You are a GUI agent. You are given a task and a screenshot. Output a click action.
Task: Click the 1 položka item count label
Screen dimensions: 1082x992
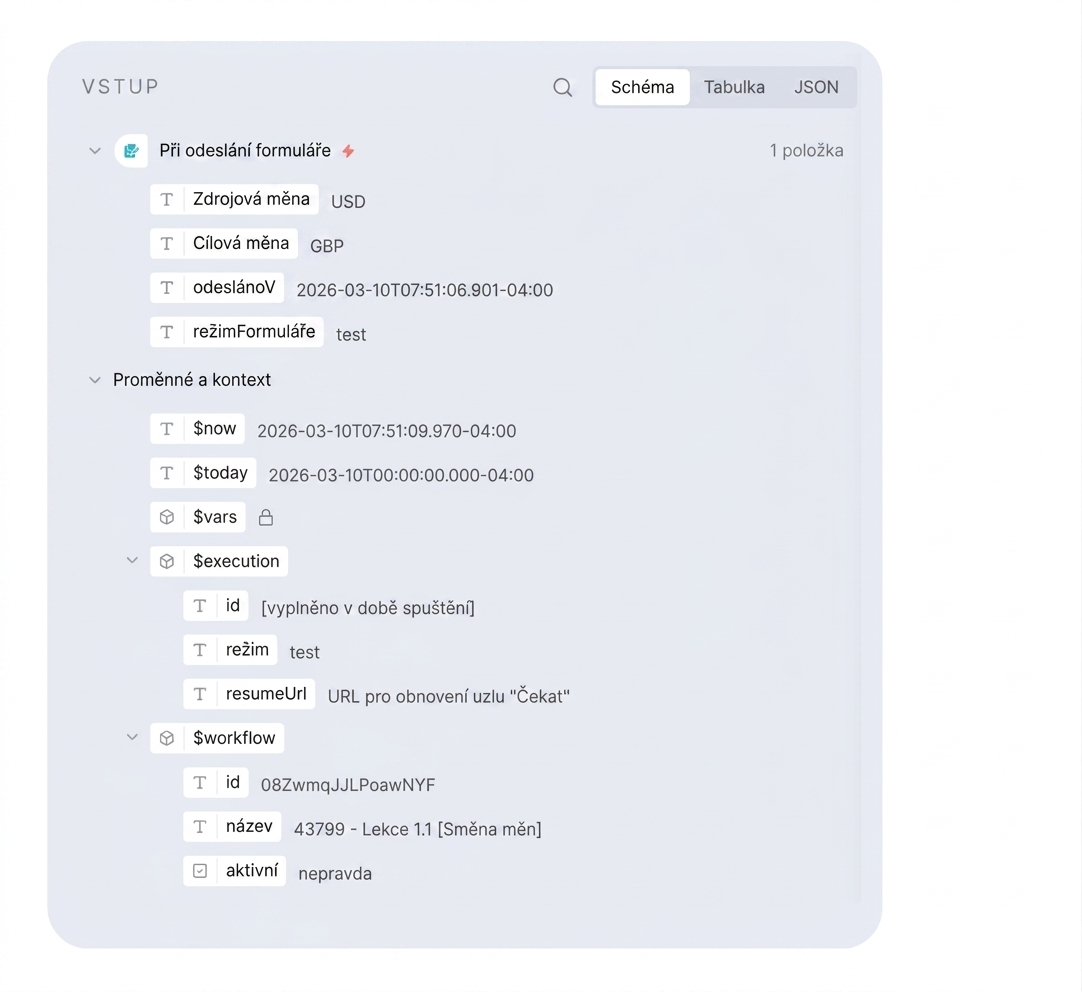(x=806, y=151)
